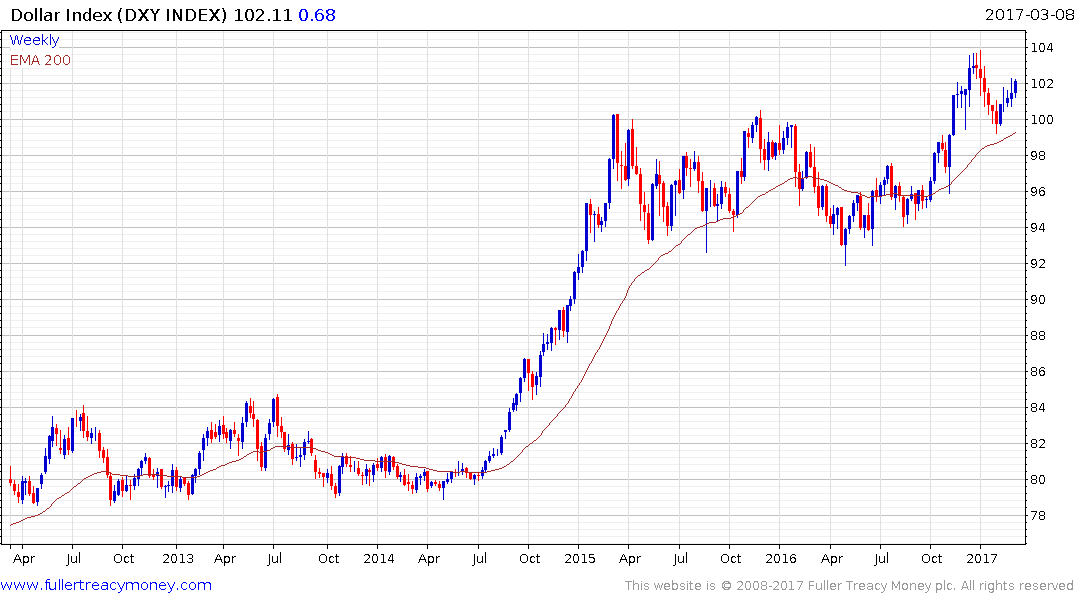1075x600 pixels.
Task: Click the copyright Fuller Treacy Money notice
Action: coord(849,586)
